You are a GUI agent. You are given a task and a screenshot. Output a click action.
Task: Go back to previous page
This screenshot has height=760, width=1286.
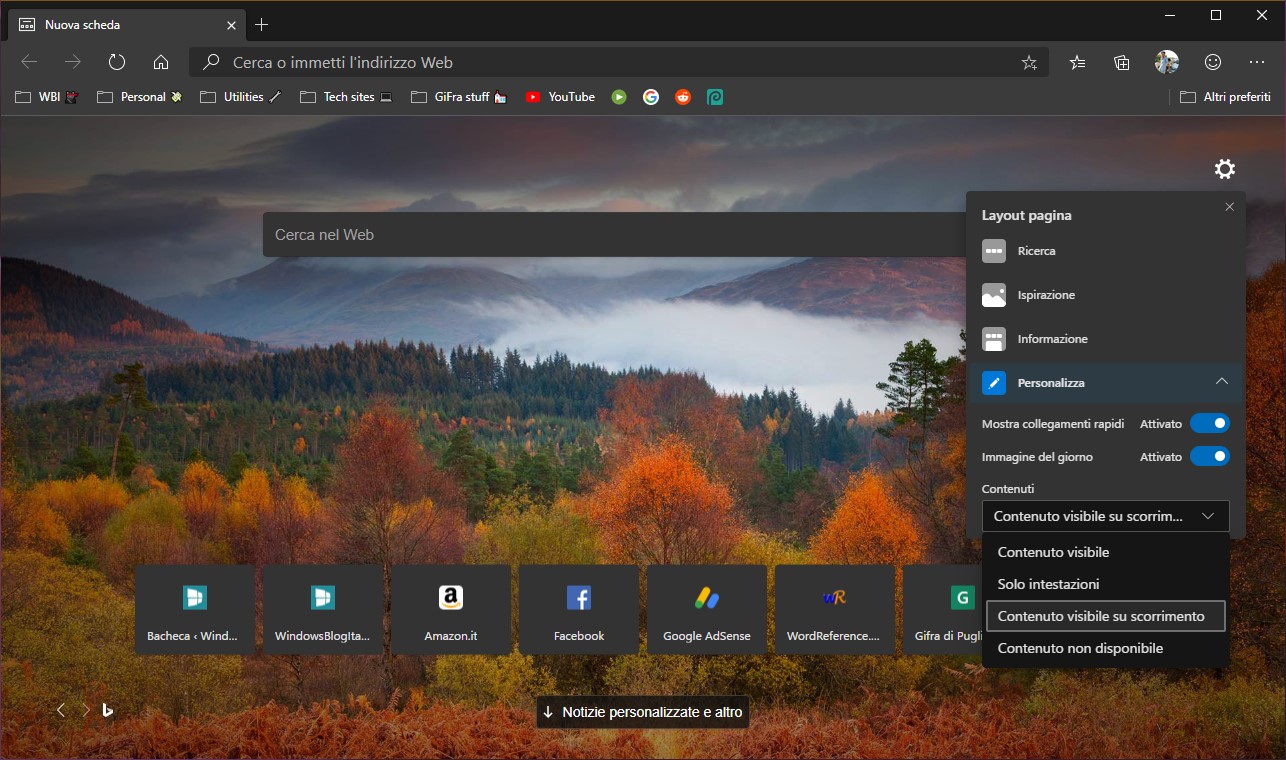coord(29,62)
